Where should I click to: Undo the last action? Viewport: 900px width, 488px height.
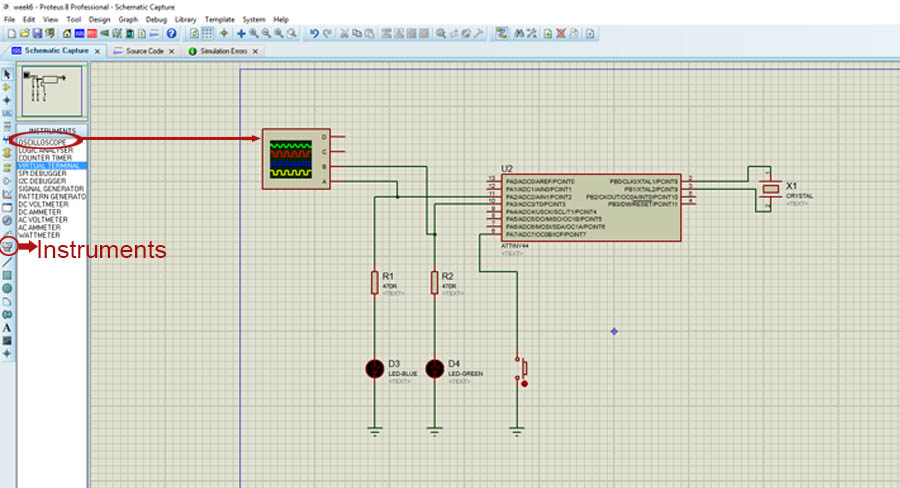tap(314, 33)
